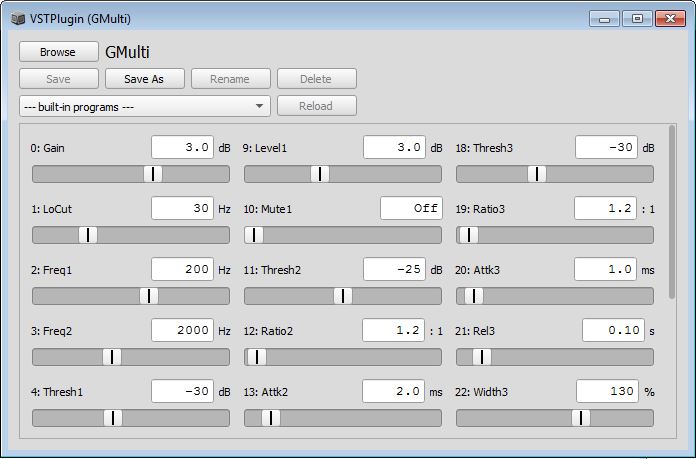The width and height of the screenshot is (696, 459).
Task: Click the Gain slider handle
Action: point(152,174)
